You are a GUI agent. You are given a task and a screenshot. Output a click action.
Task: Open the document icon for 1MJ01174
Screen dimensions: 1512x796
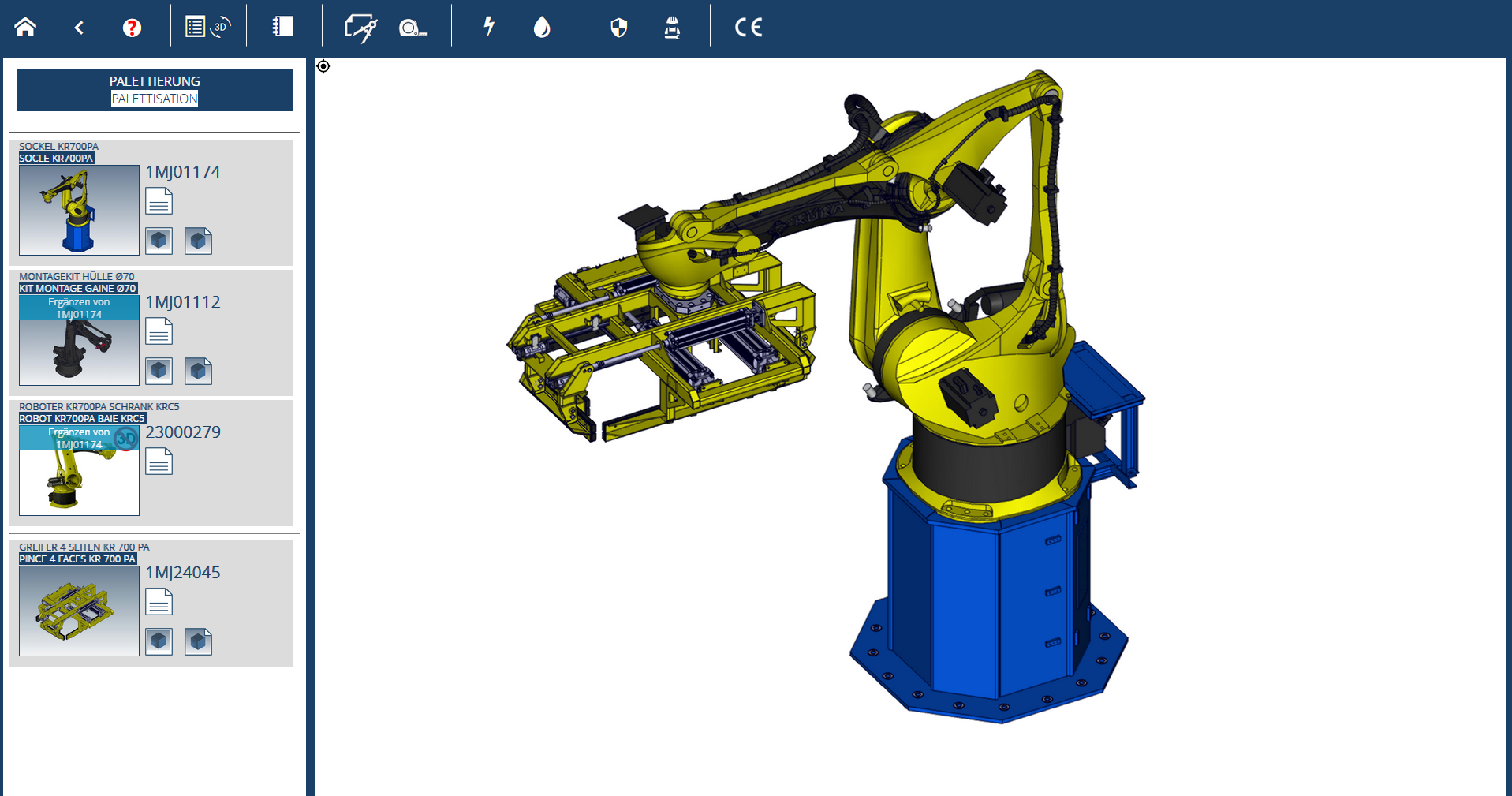coord(159,201)
